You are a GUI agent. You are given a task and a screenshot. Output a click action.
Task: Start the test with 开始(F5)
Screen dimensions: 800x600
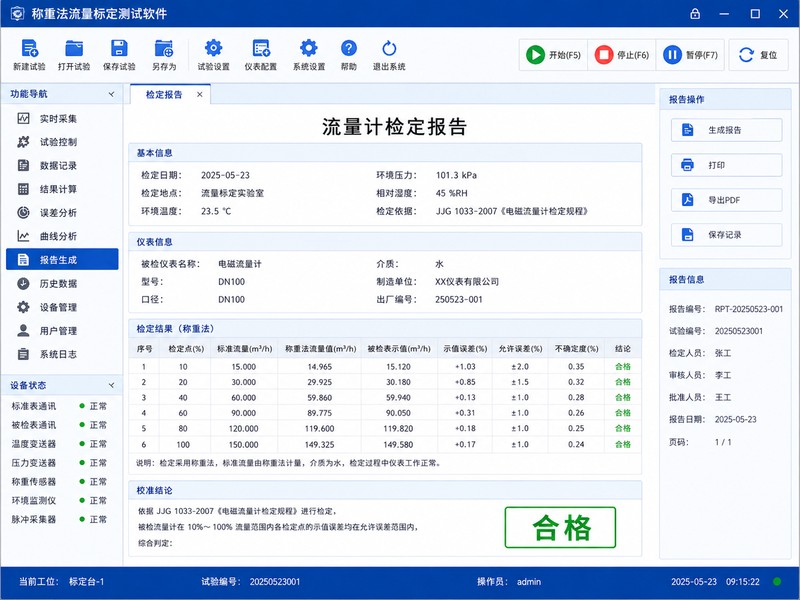click(x=554, y=55)
